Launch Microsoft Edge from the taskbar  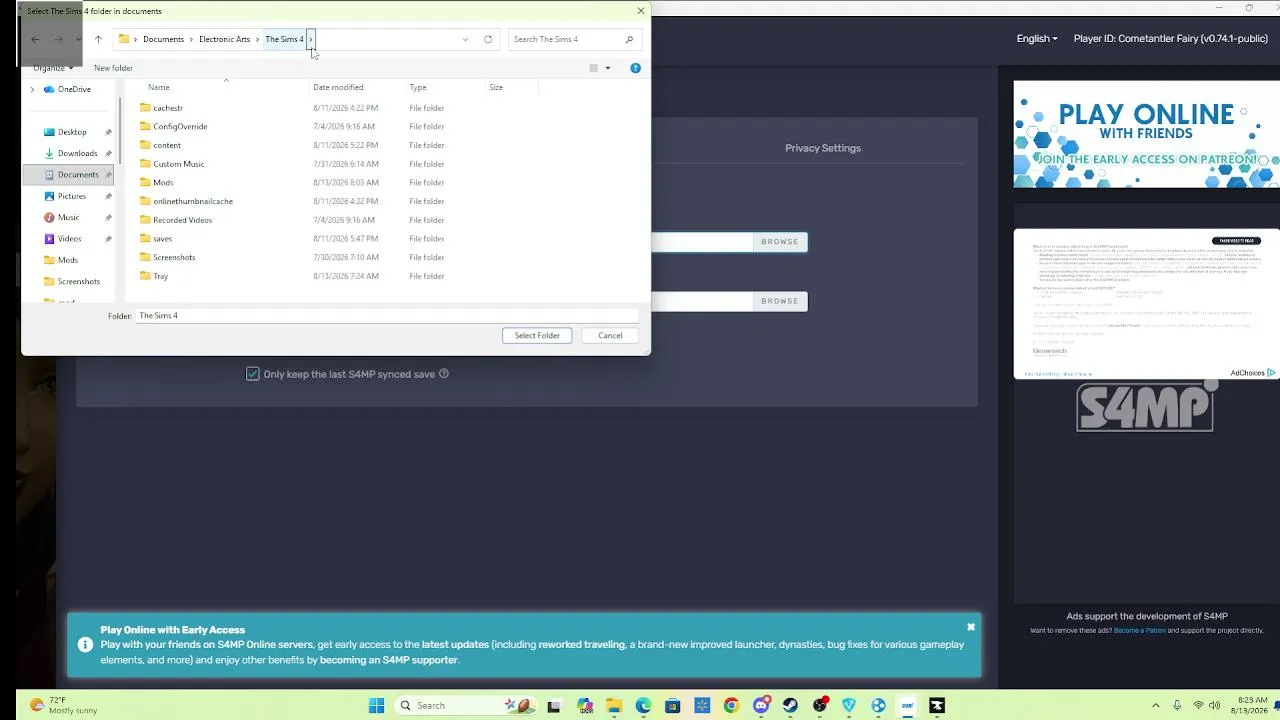point(643,706)
